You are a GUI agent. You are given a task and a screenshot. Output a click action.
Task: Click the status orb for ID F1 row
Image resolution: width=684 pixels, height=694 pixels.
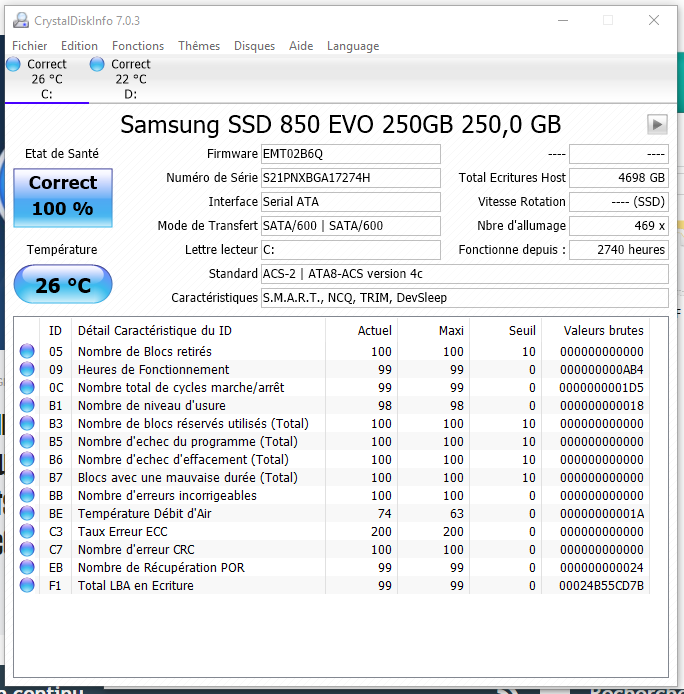coord(27,585)
